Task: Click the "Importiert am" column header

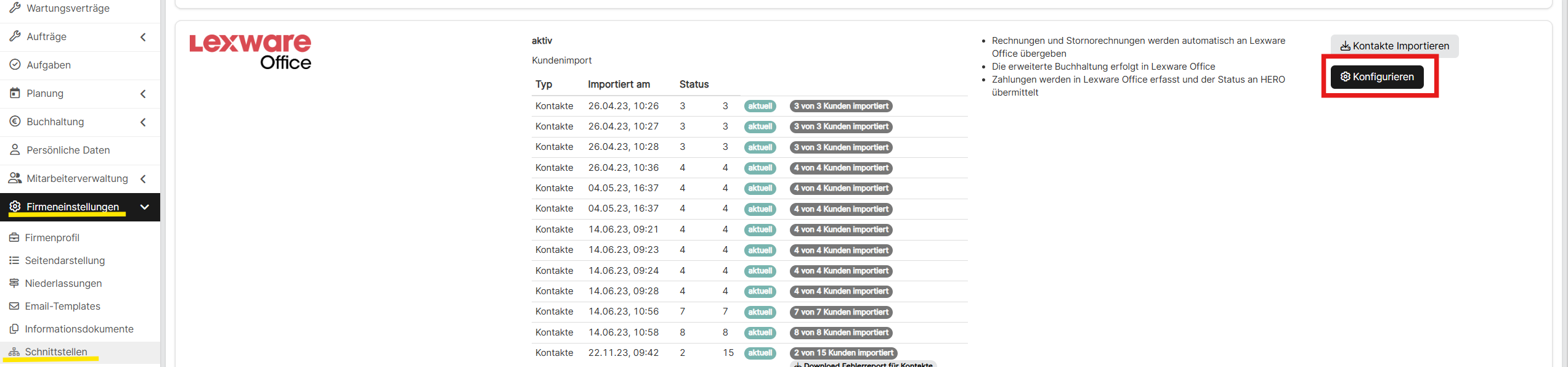Action: (619, 85)
